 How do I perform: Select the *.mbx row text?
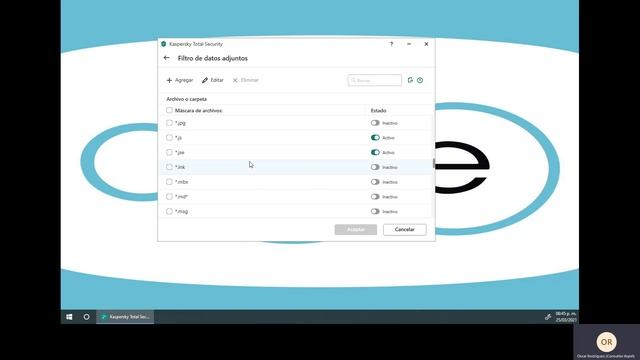(181, 182)
